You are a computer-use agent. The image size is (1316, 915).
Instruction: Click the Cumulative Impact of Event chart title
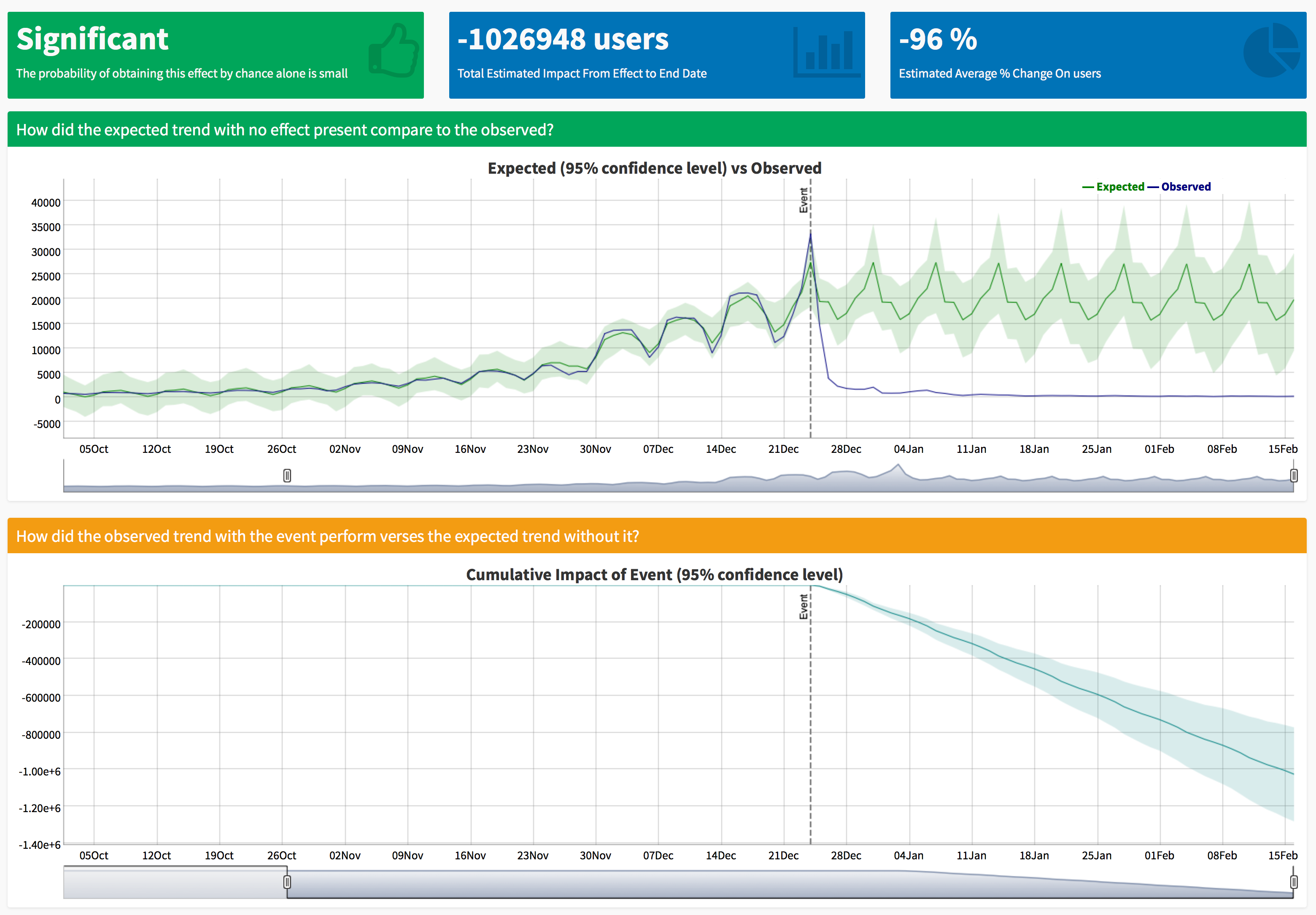(x=654, y=575)
